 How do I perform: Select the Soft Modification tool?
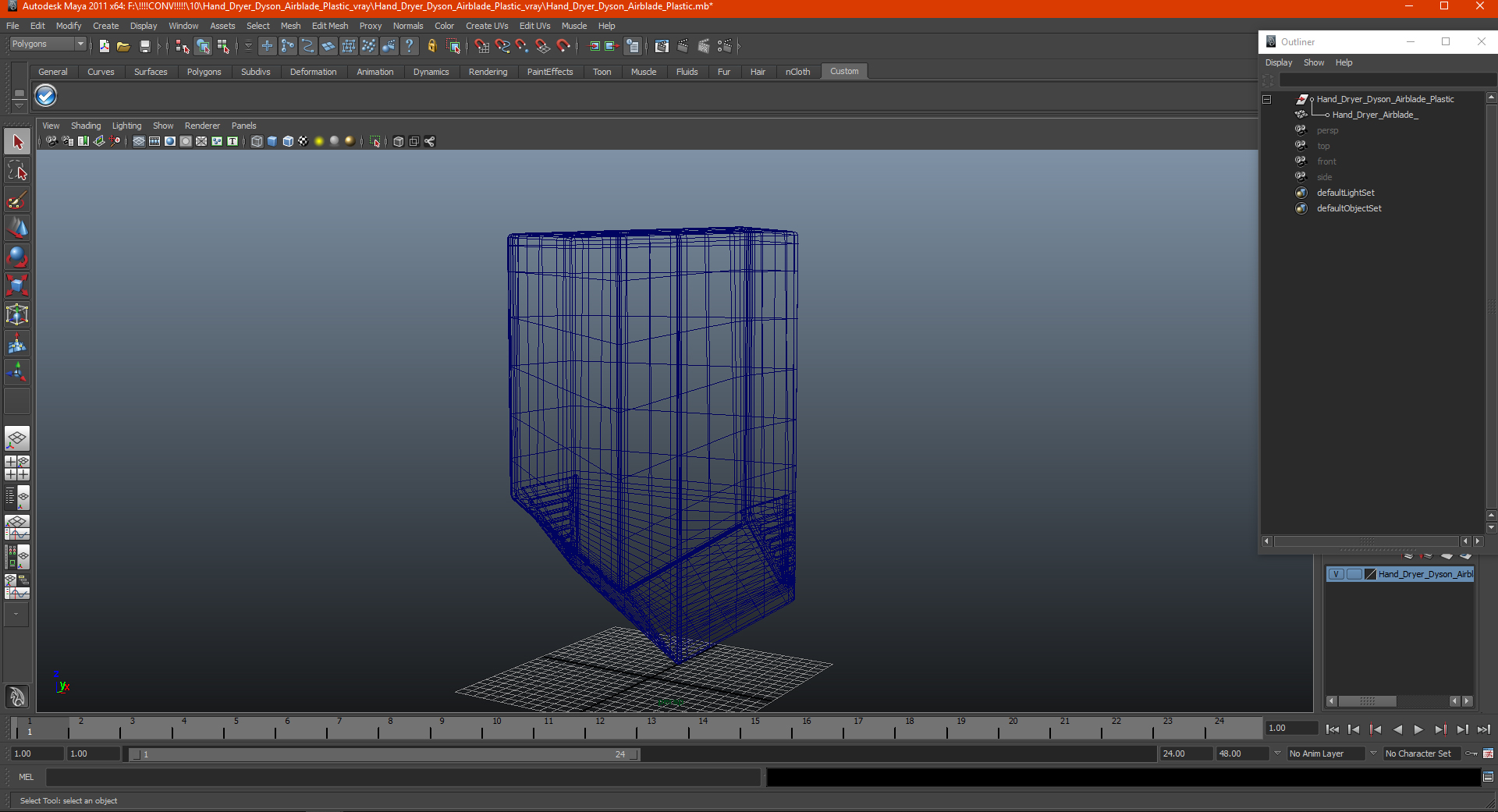[x=17, y=344]
